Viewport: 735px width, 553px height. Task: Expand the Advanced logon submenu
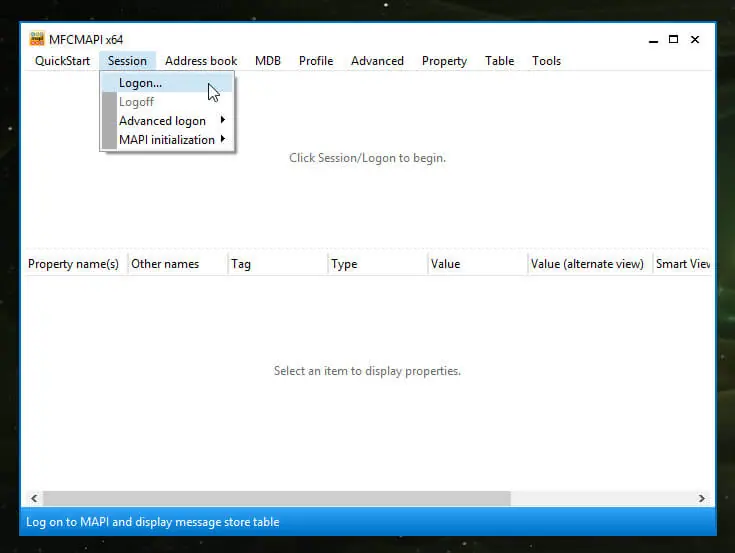pos(167,121)
